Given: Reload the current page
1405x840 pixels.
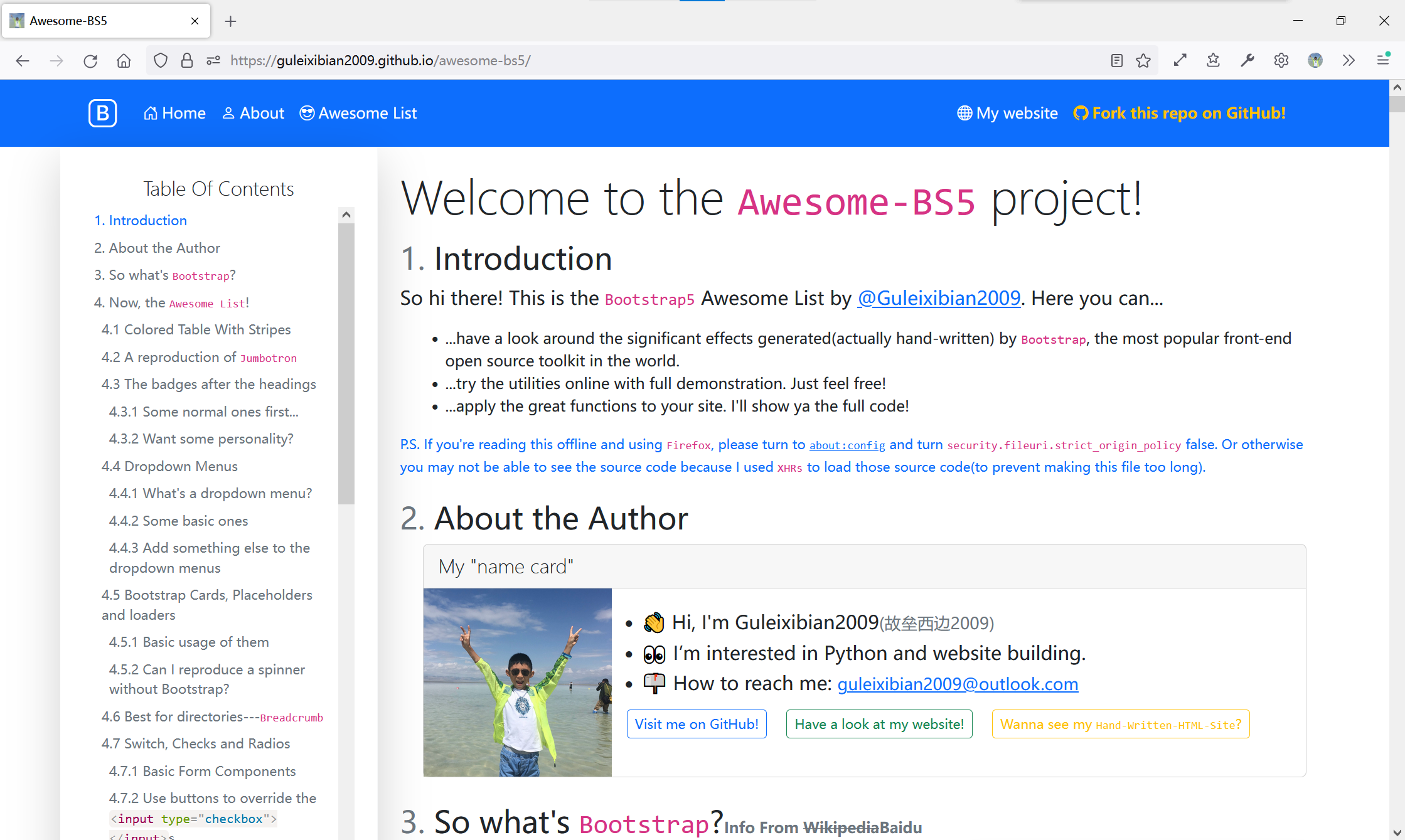Looking at the screenshot, I should [x=90, y=60].
